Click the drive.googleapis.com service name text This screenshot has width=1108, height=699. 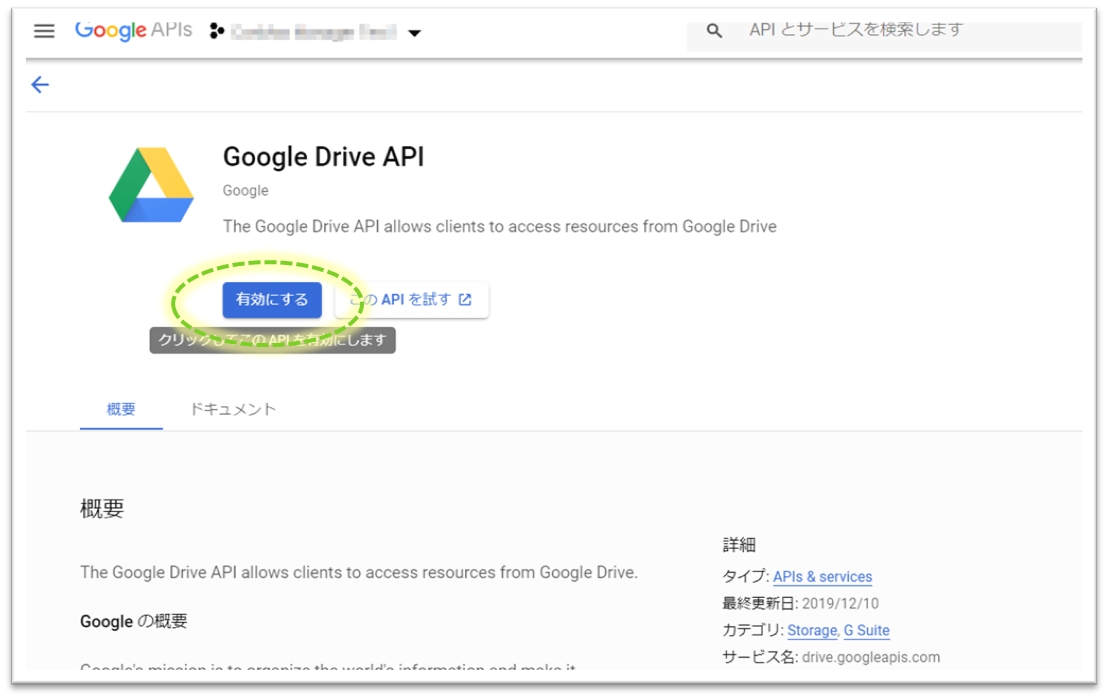[870, 657]
